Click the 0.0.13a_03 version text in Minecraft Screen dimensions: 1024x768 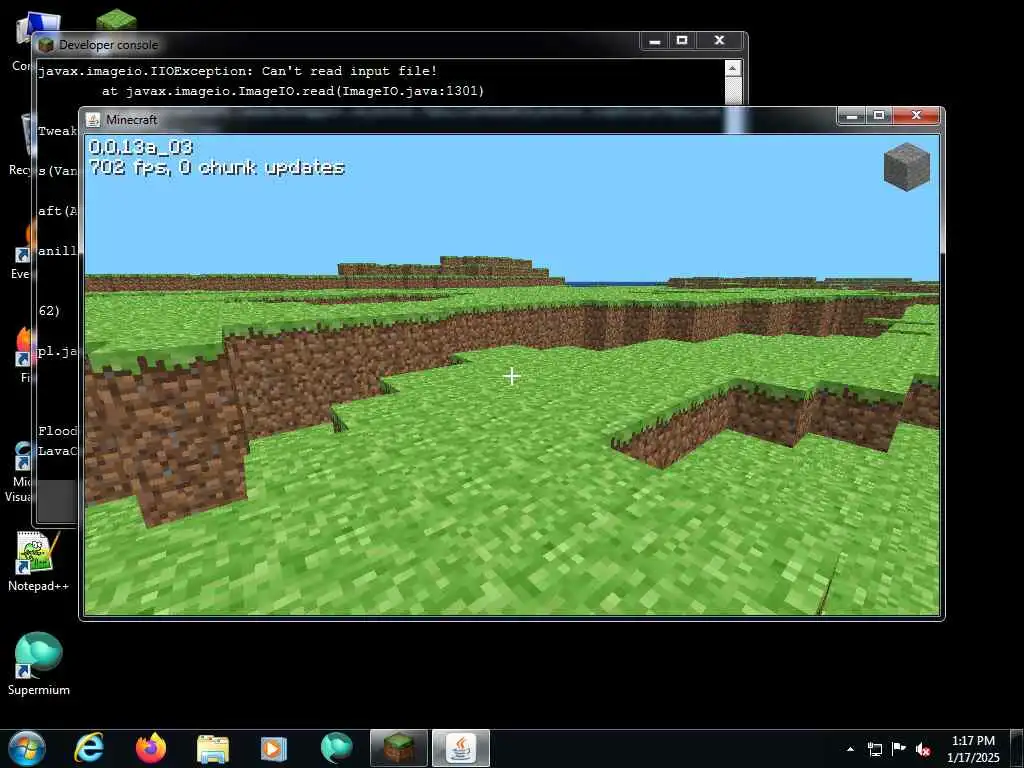coord(140,147)
